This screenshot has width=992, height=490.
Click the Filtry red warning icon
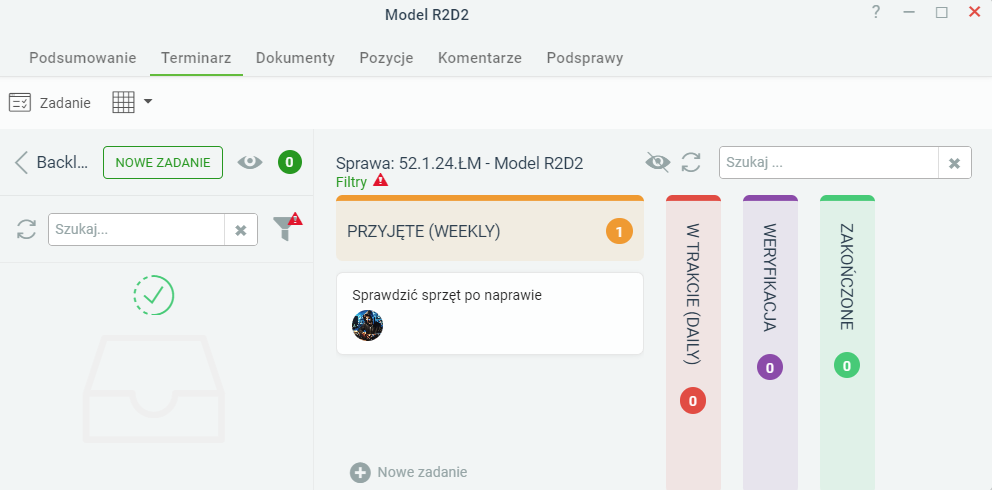(x=380, y=181)
